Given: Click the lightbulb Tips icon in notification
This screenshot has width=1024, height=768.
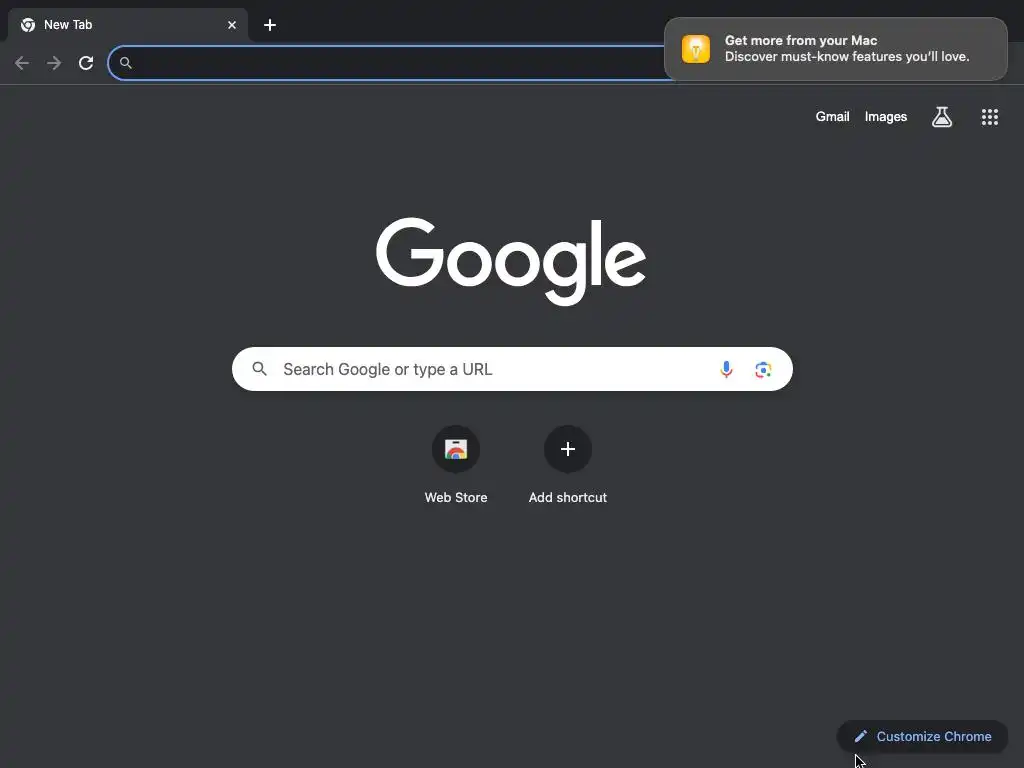Looking at the screenshot, I should (696, 49).
